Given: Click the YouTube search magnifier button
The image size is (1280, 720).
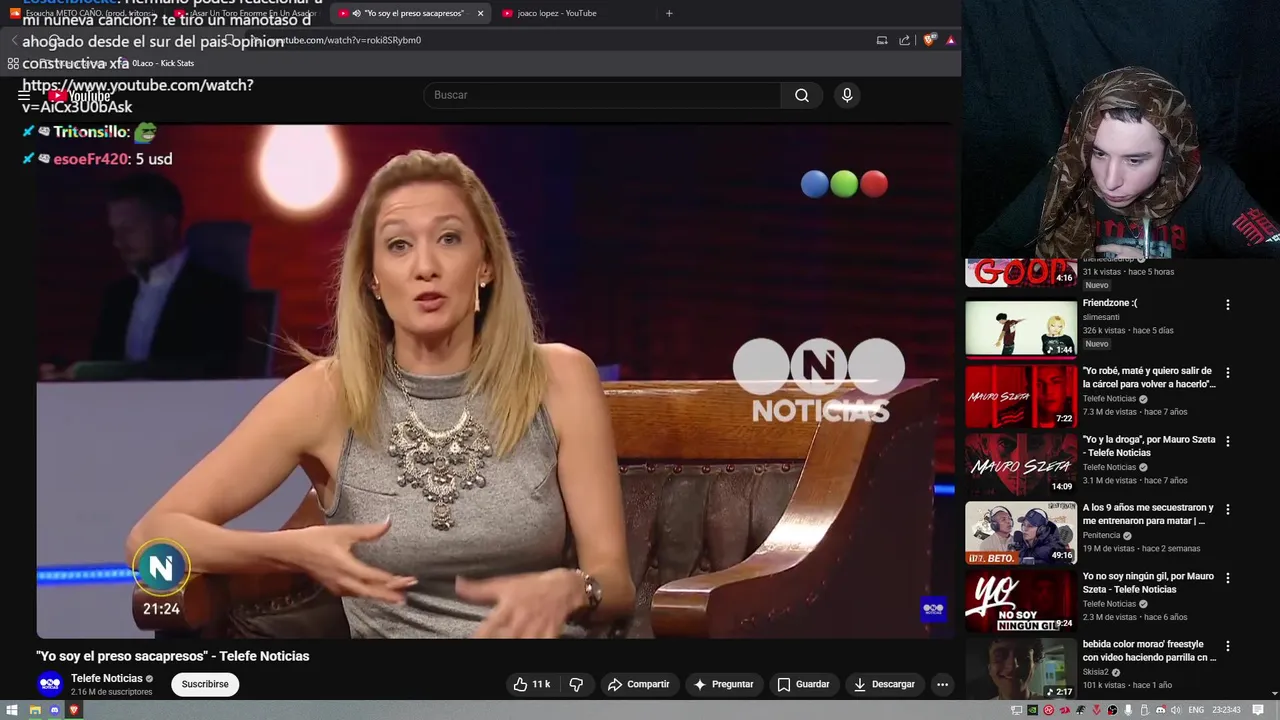Looking at the screenshot, I should click(801, 95).
